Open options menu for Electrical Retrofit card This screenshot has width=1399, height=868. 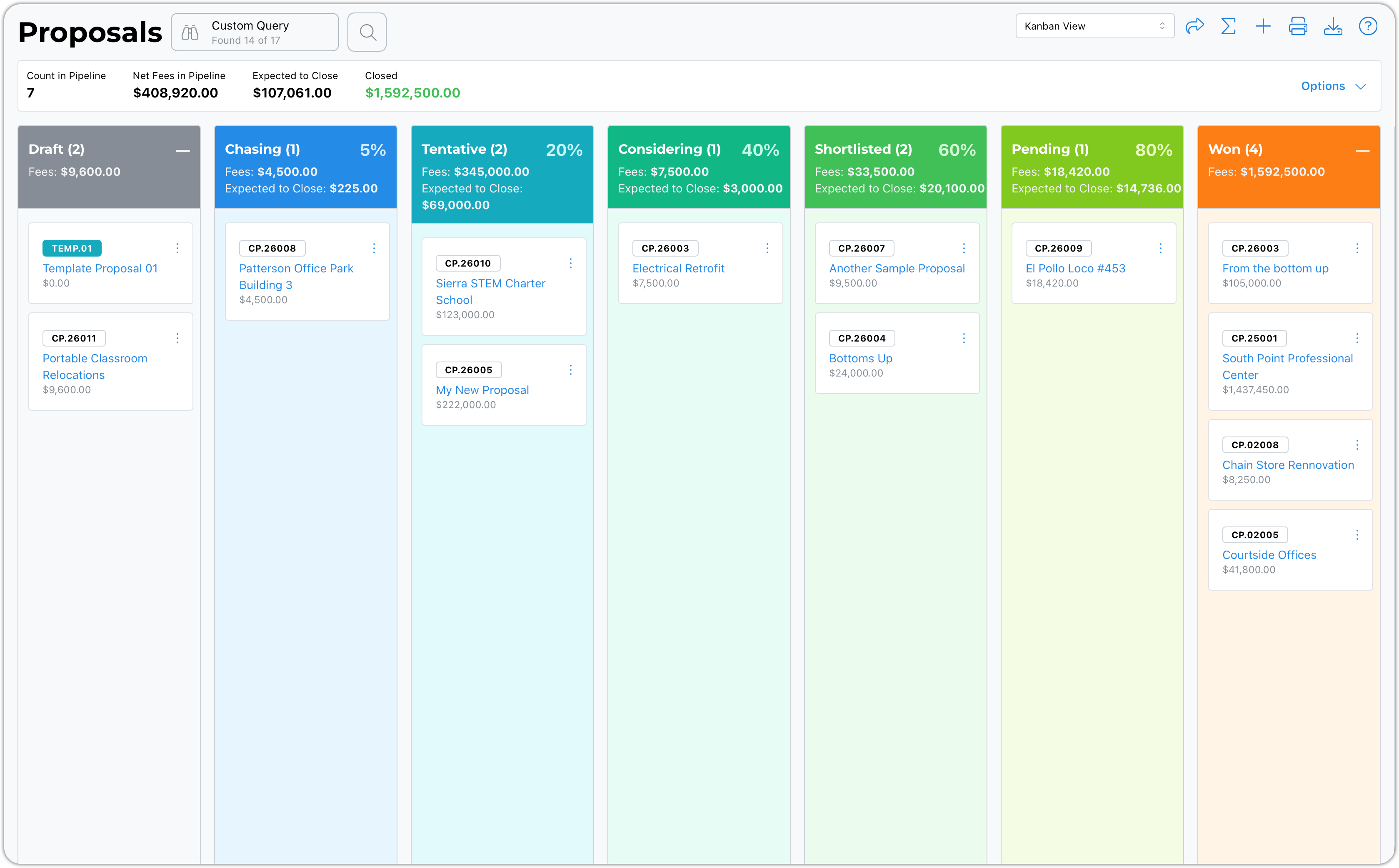767,248
